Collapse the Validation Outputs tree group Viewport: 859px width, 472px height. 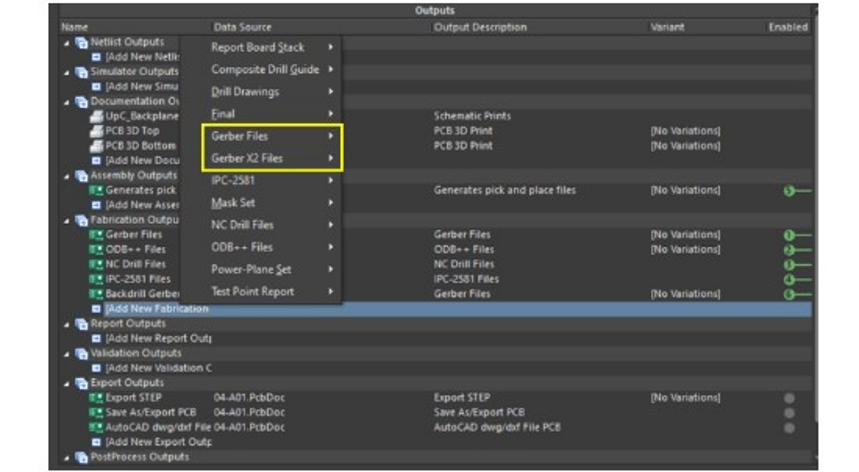tap(68, 354)
